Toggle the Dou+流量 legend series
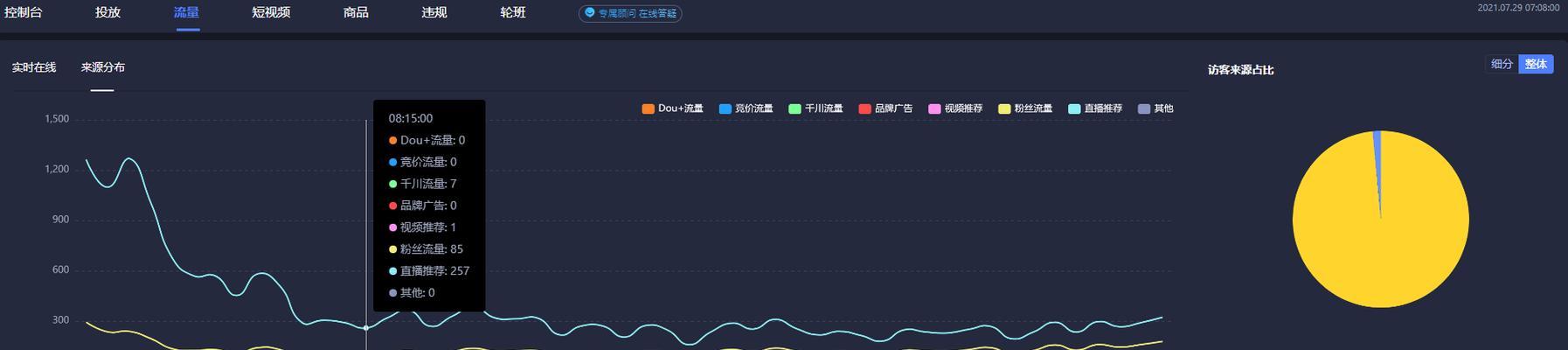Screen dimensions: 1568x350 pos(672,108)
